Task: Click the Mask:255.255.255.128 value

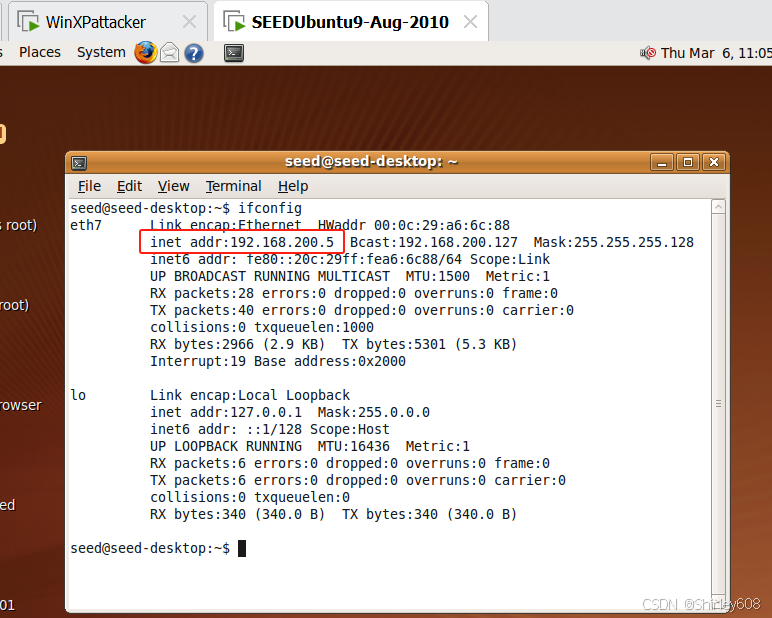Action: [613, 242]
